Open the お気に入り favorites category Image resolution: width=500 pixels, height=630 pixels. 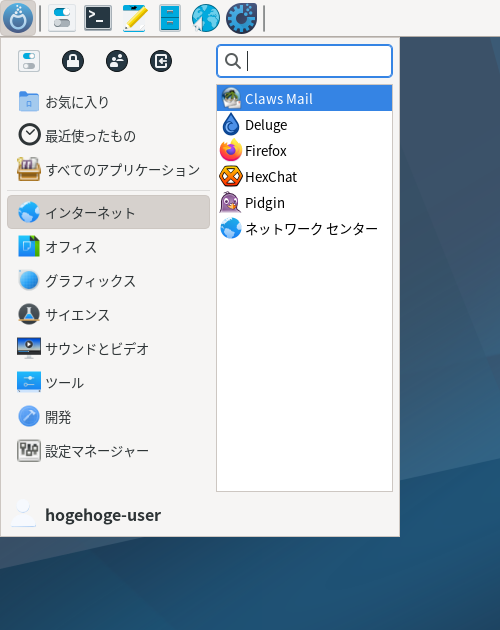(109, 102)
